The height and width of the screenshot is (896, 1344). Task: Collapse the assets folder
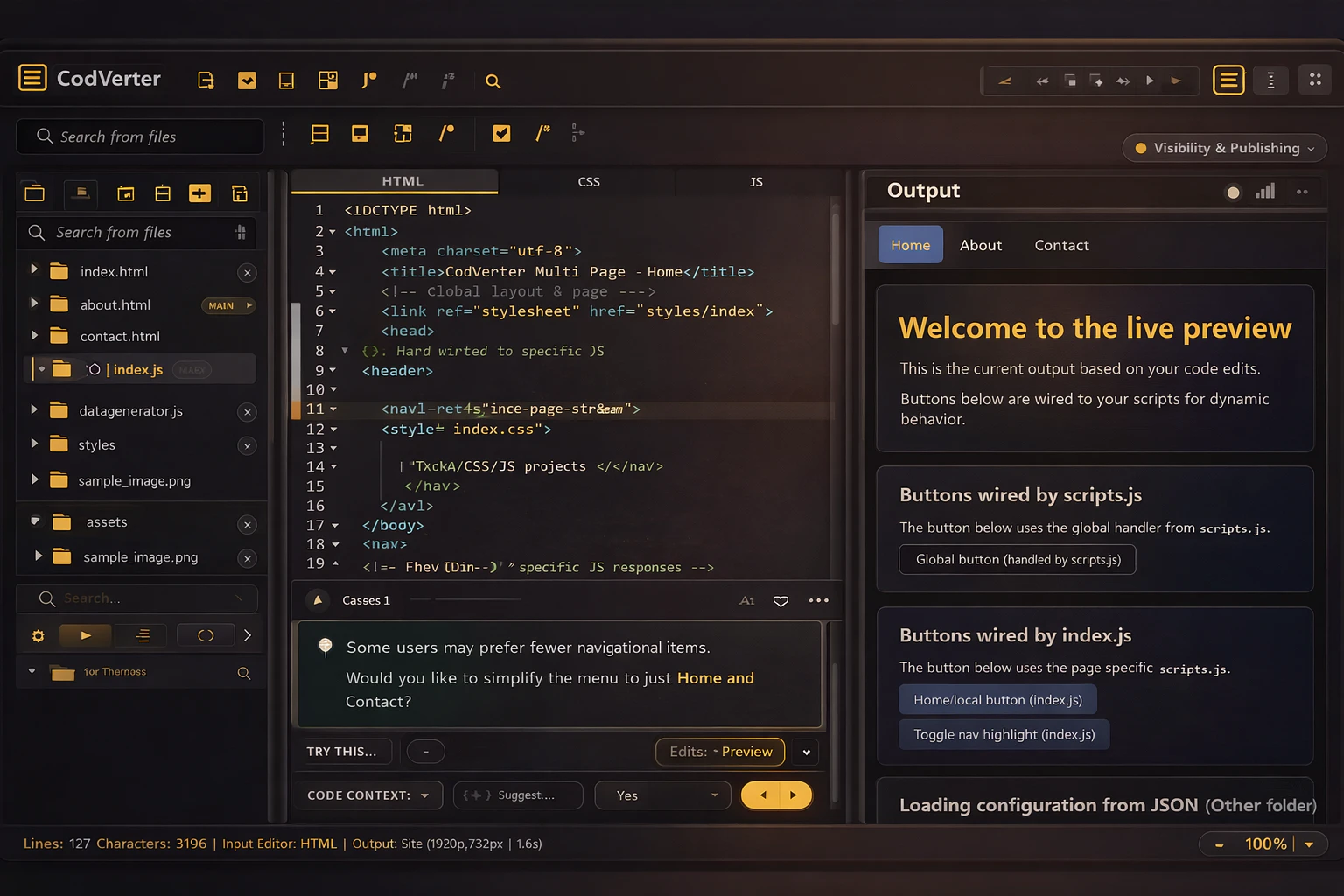[35, 521]
